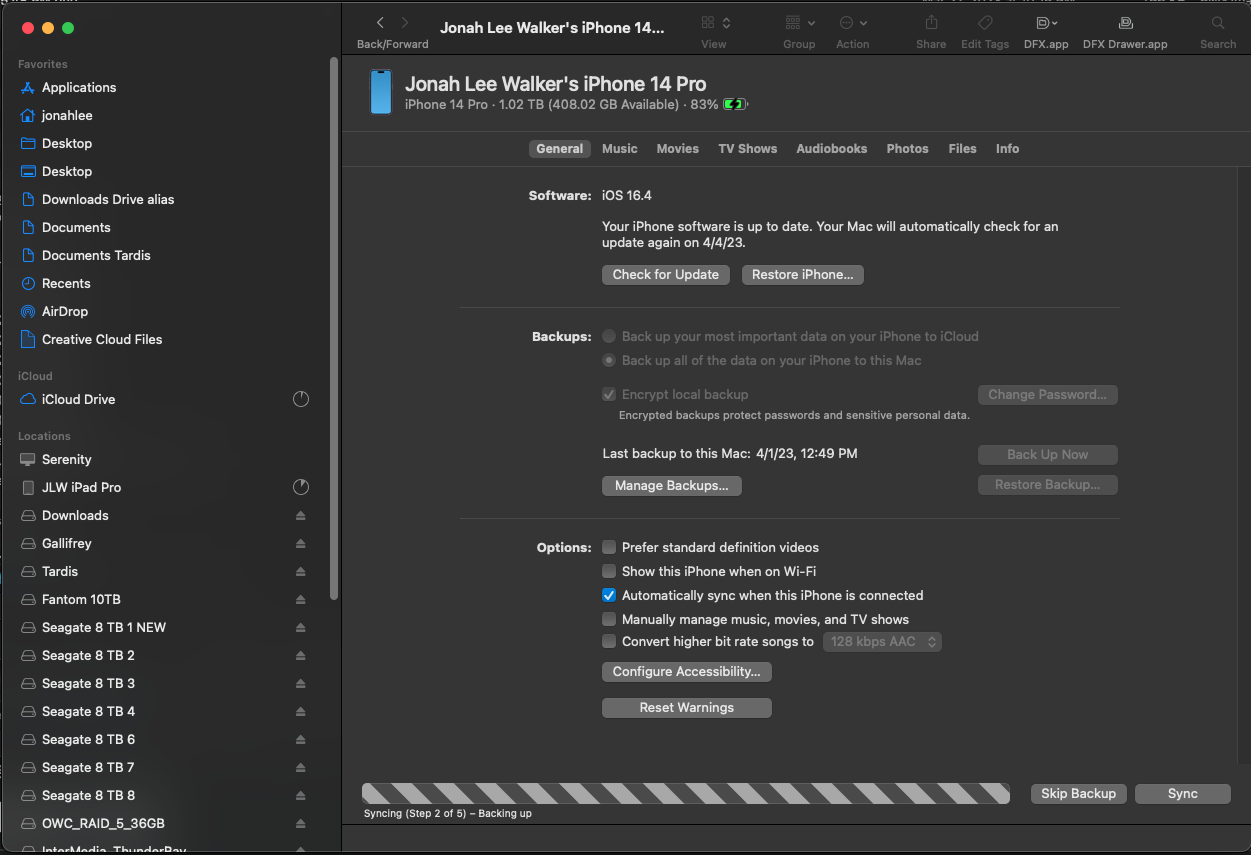This screenshot has height=855, width=1251.
Task: Eject the OWC_RAID_5_36GB volume
Action: coord(301,823)
